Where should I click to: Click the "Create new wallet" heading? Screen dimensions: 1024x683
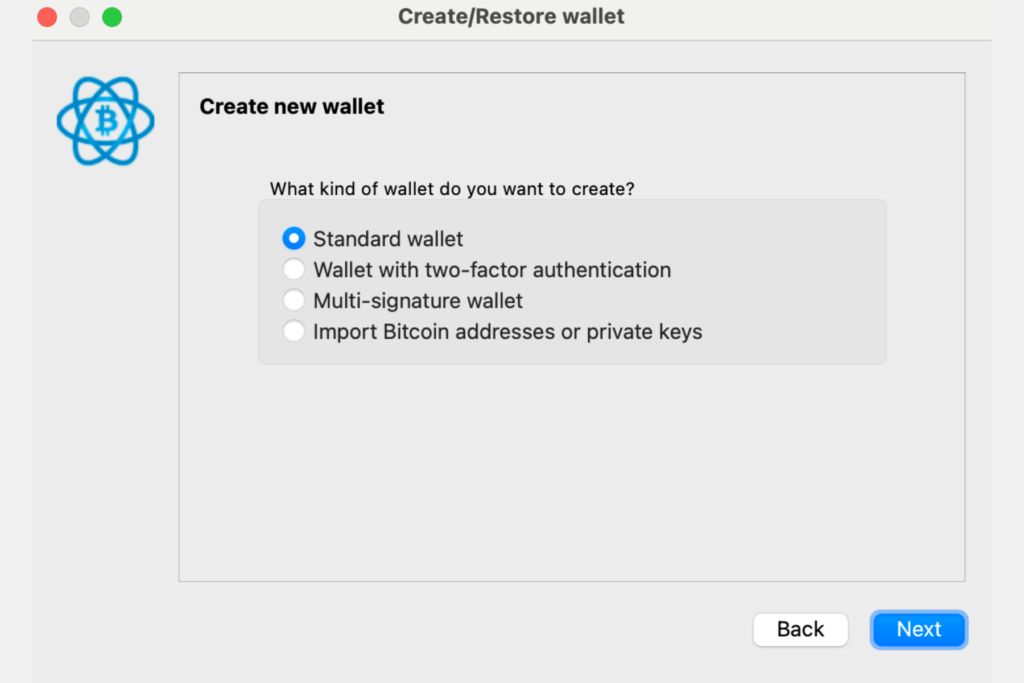click(x=292, y=106)
